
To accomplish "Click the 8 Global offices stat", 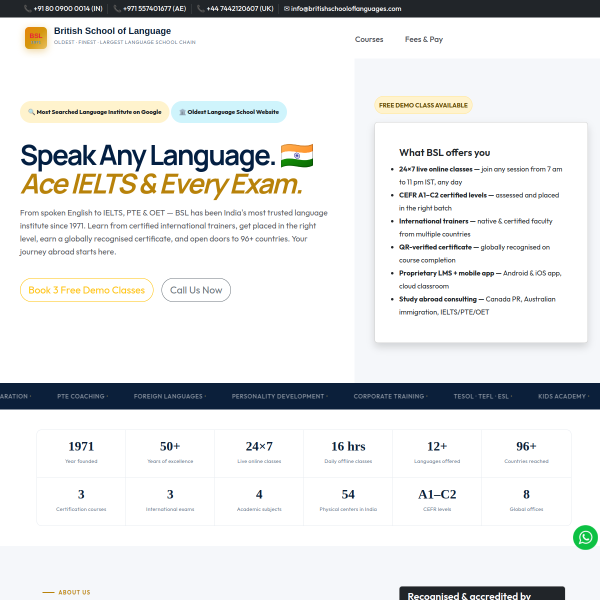I will click(x=527, y=501).
